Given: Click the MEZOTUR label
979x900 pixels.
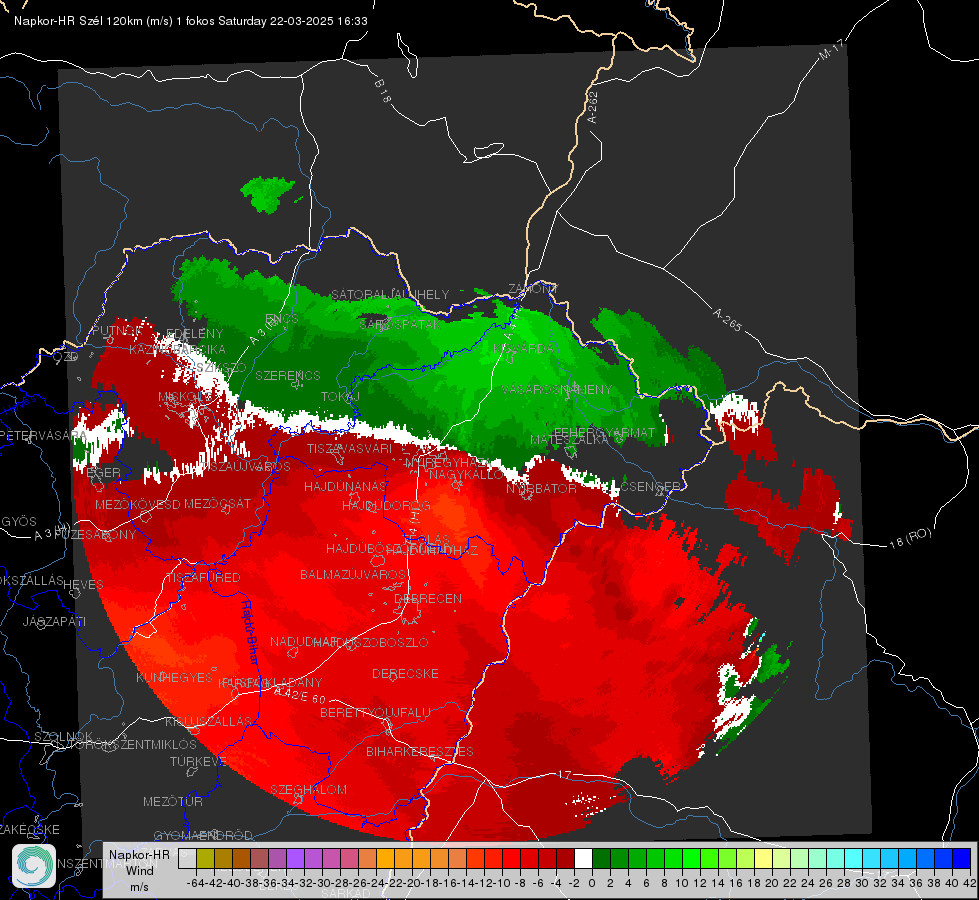Looking at the screenshot, I should (x=173, y=801).
